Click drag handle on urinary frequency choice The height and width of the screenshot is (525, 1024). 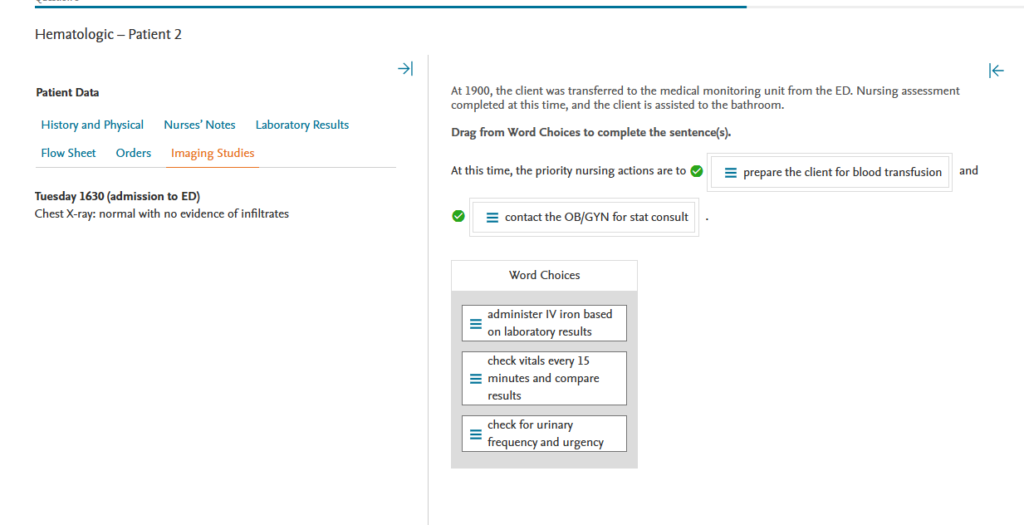coord(476,434)
